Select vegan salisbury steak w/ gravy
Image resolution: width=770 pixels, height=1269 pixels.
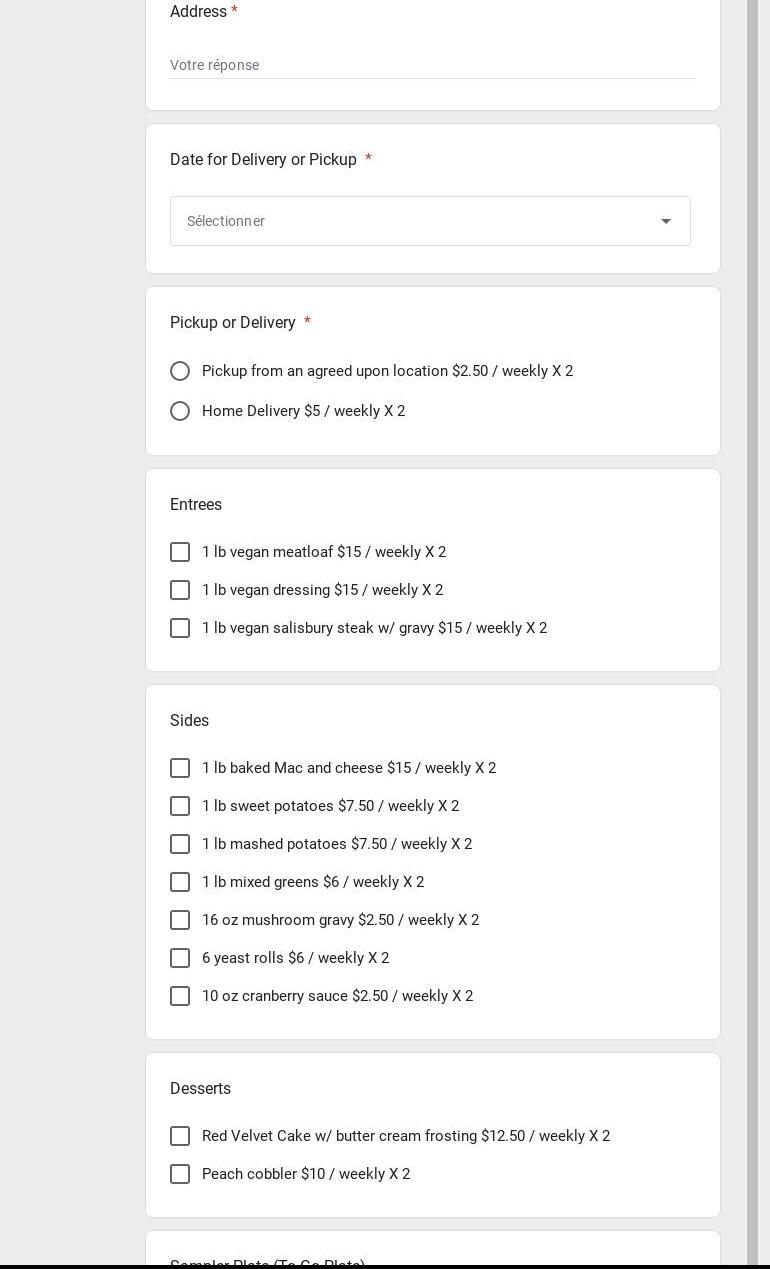click(180, 628)
